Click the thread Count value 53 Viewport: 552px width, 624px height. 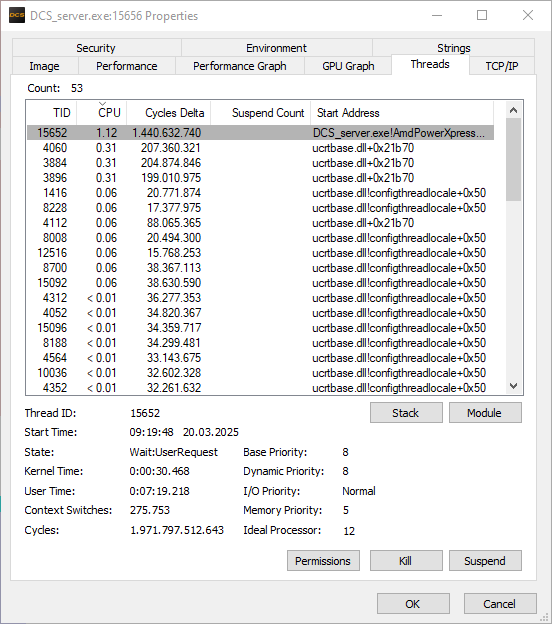(x=77, y=88)
